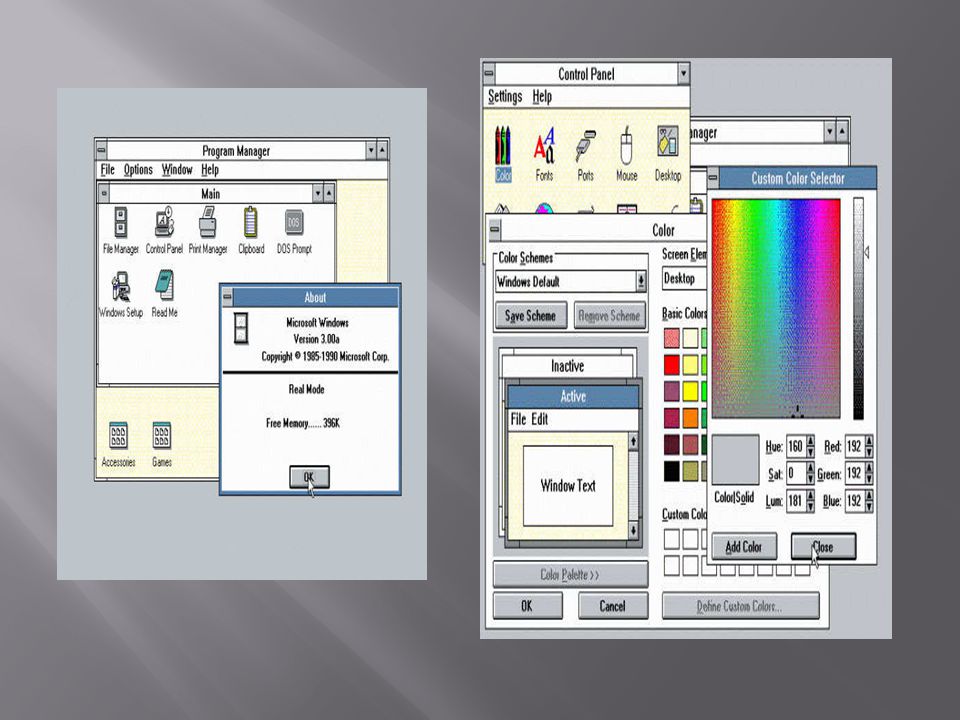
Task: Open Help menu in Control Panel
Action: [x=542, y=97]
